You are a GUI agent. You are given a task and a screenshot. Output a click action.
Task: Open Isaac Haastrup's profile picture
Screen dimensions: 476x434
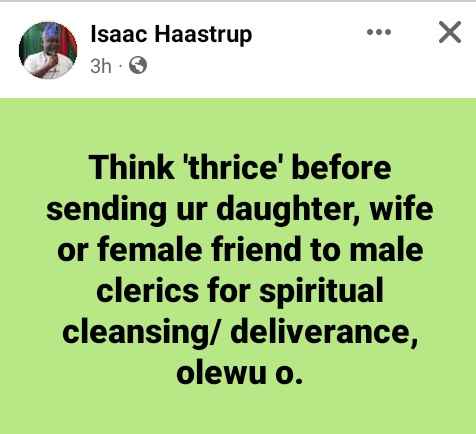[48, 50]
